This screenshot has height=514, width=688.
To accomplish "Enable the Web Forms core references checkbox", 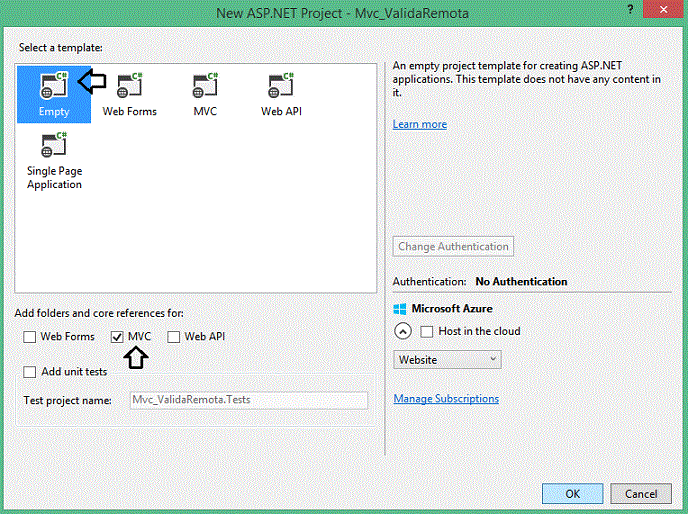I will 29,337.
